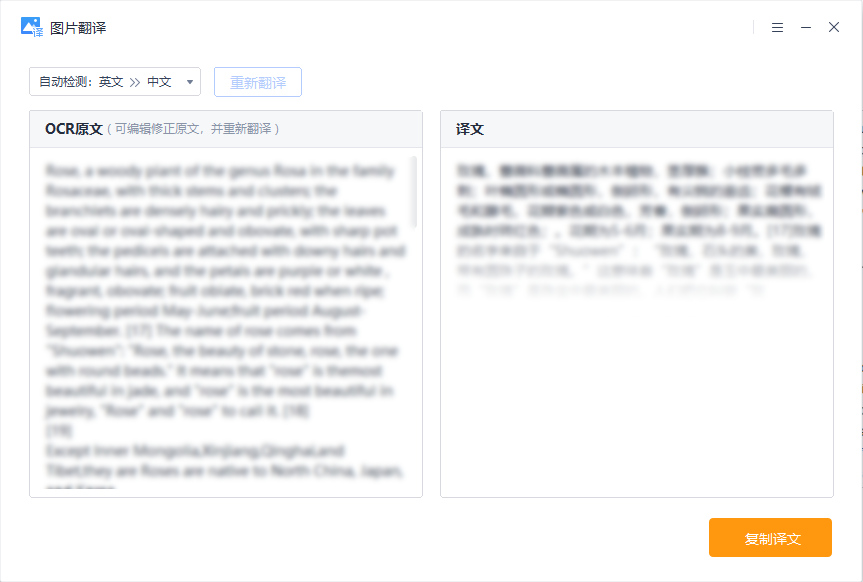
Task: Select the OCR原文 panel header
Action: click(66, 129)
